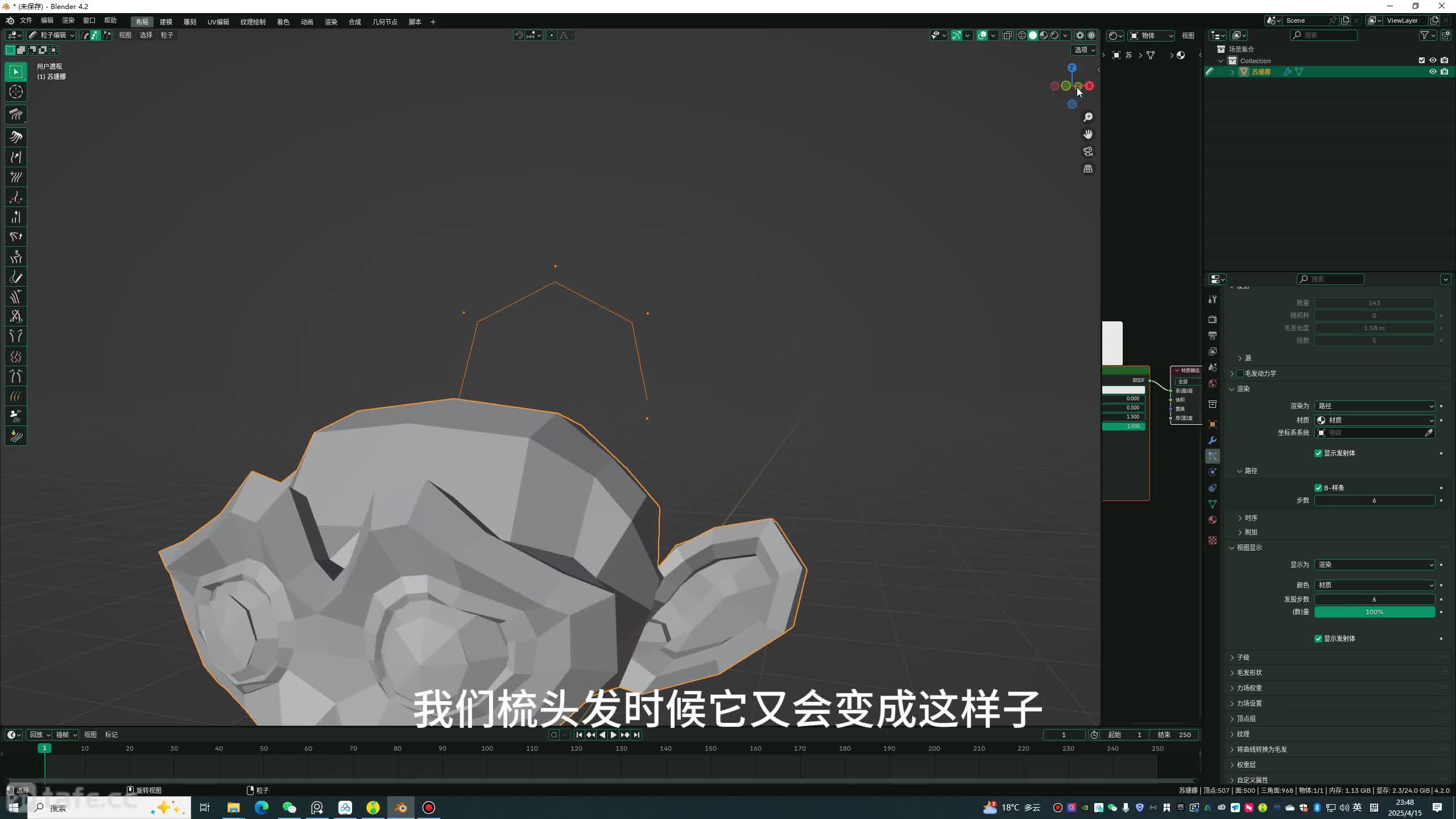1456x819 pixels.
Task: Click the pan view hand icon
Action: coord(1087,134)
